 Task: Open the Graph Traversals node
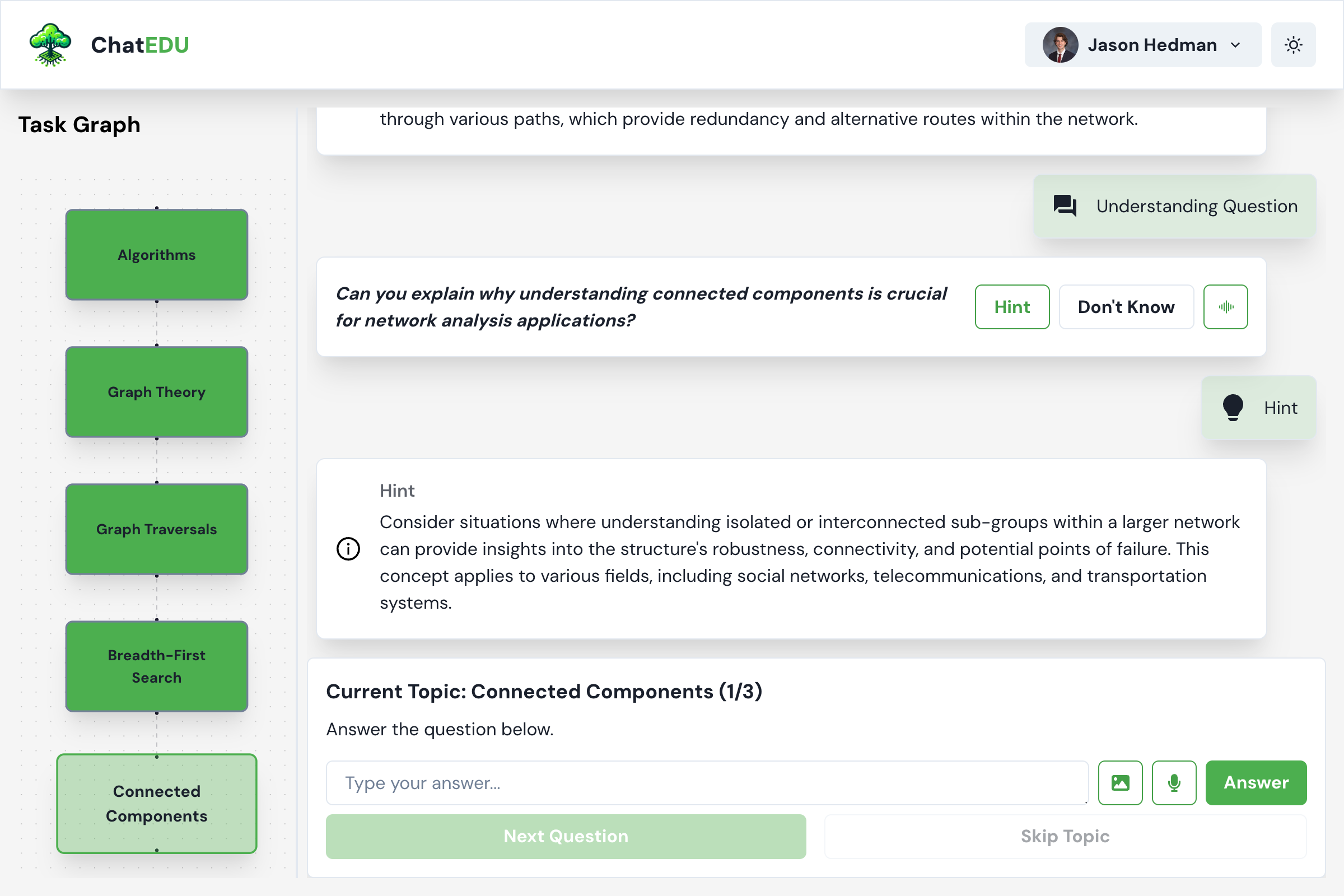click(157, 529)
